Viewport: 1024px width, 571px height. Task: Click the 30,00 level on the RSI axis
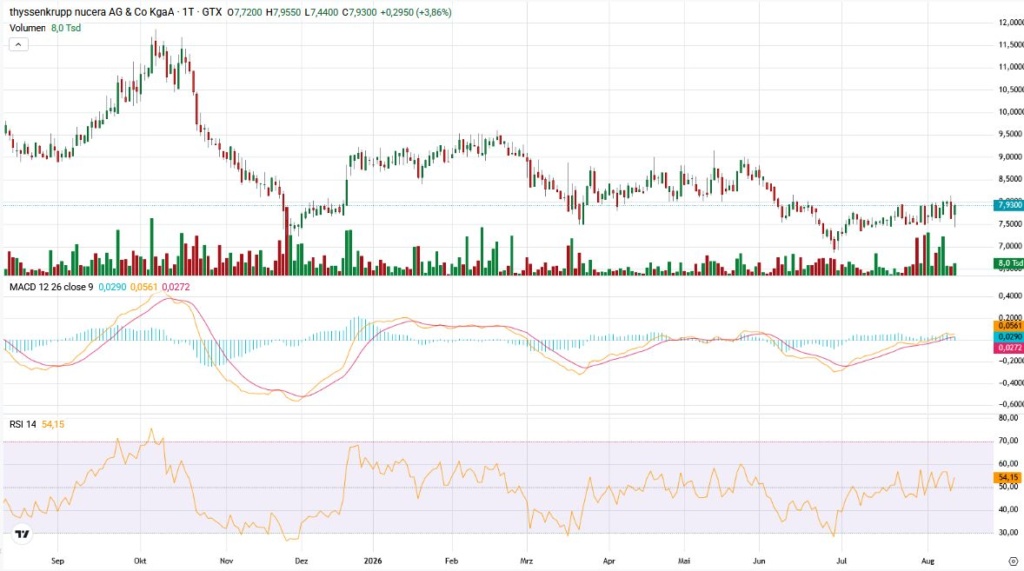(1009, 532)
